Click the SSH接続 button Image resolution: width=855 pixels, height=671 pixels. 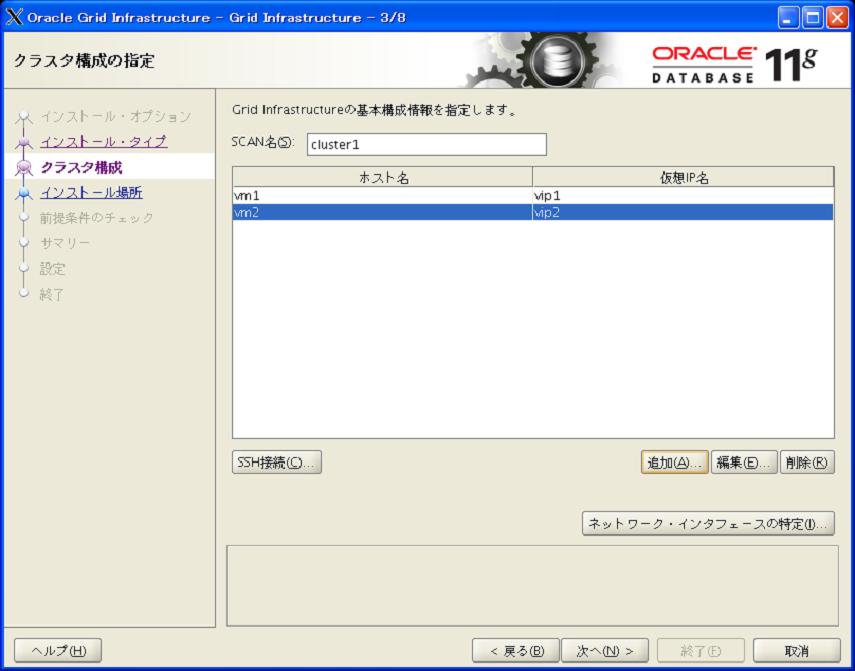click(276, 462)
